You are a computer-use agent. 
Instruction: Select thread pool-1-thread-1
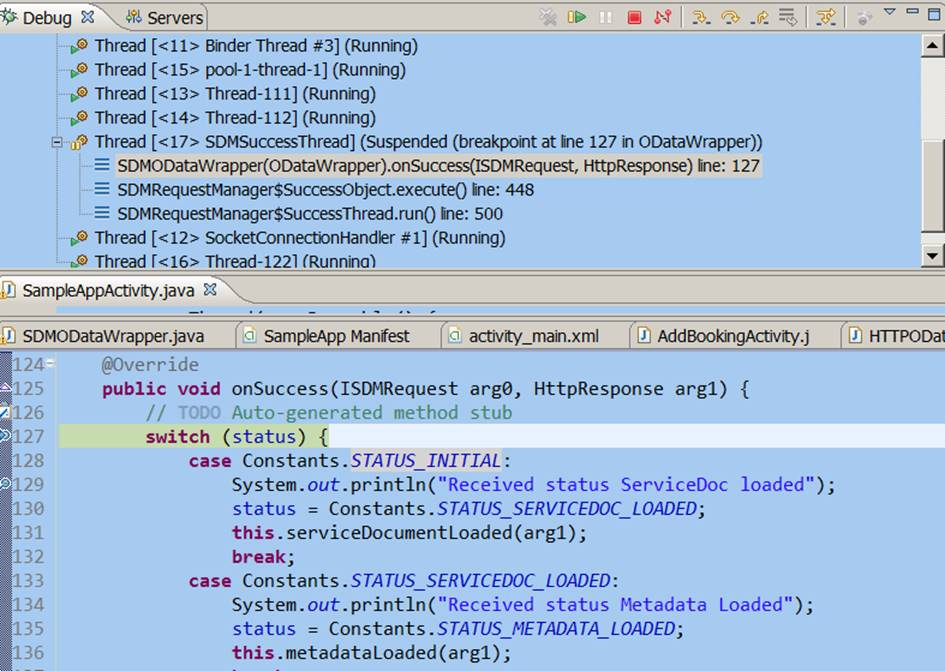tap(250, 70)
